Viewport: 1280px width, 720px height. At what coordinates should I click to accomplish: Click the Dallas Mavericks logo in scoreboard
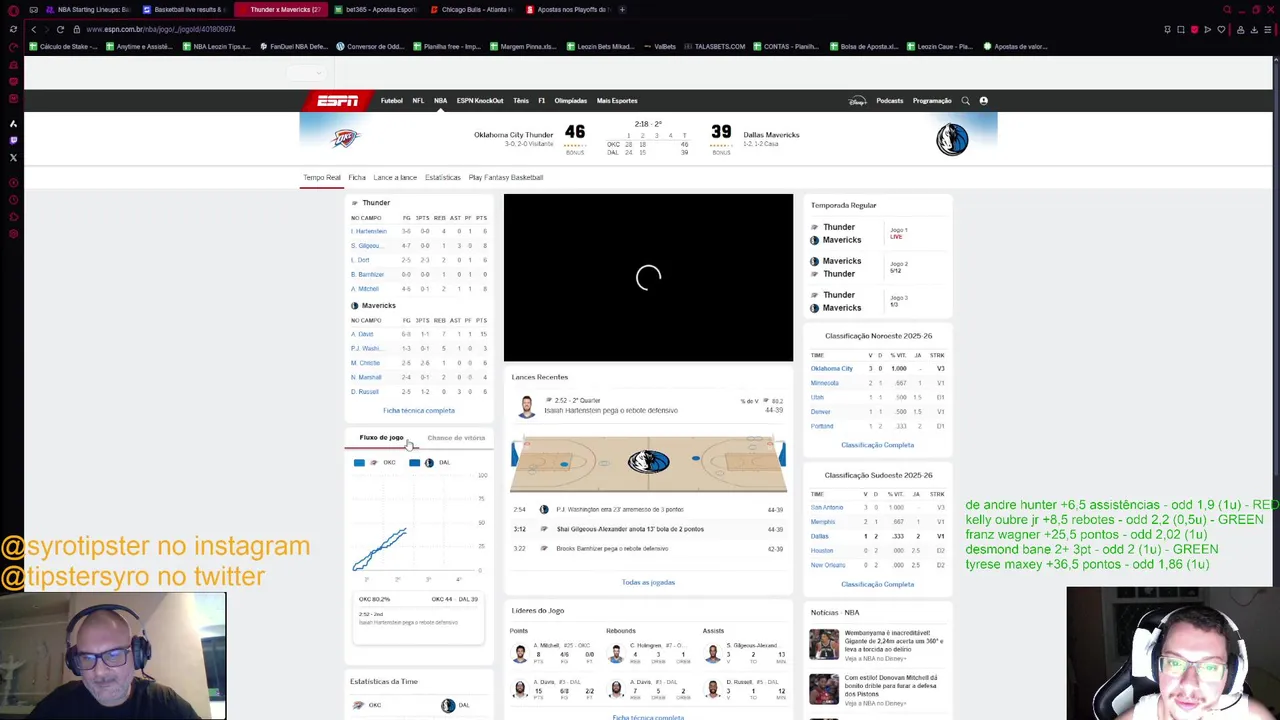pyautogui.click(x=952, y=139)
